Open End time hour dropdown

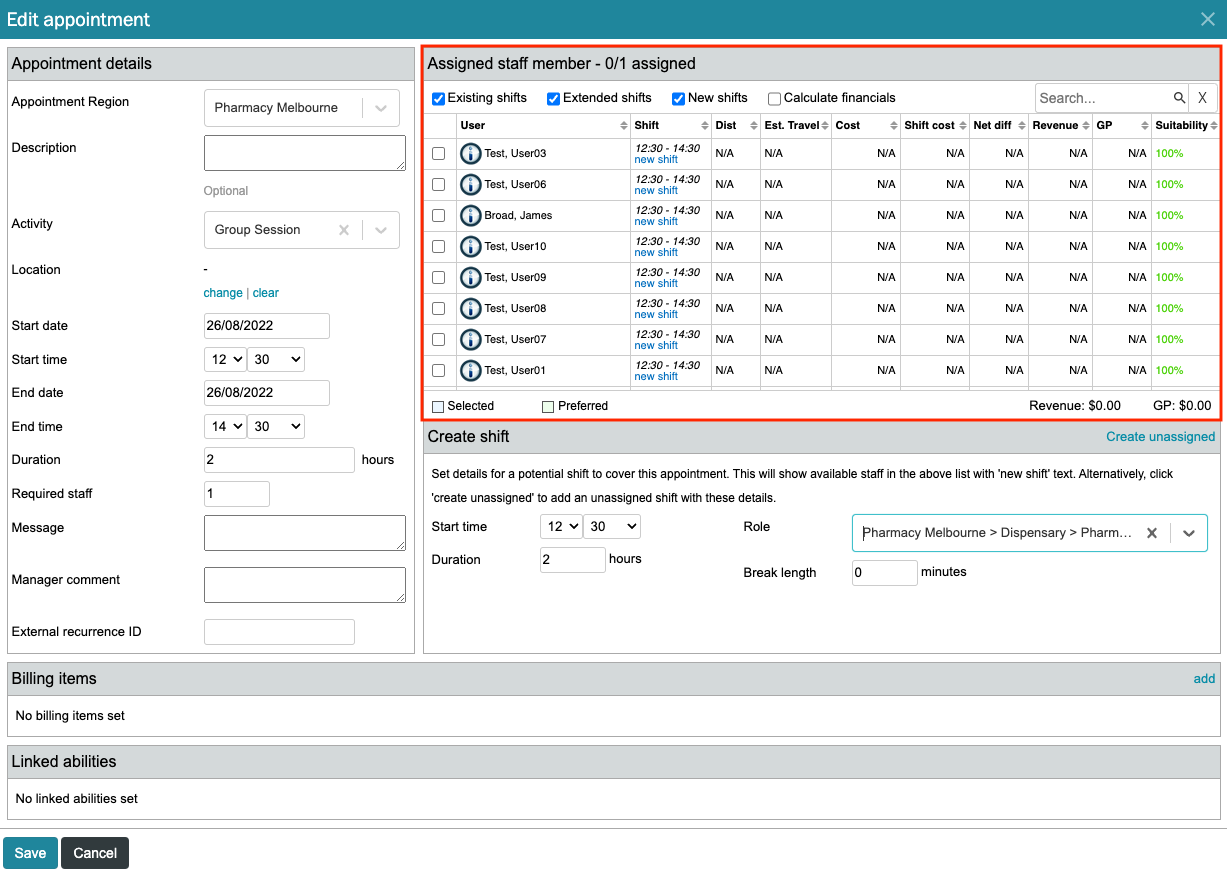point(225,427)
